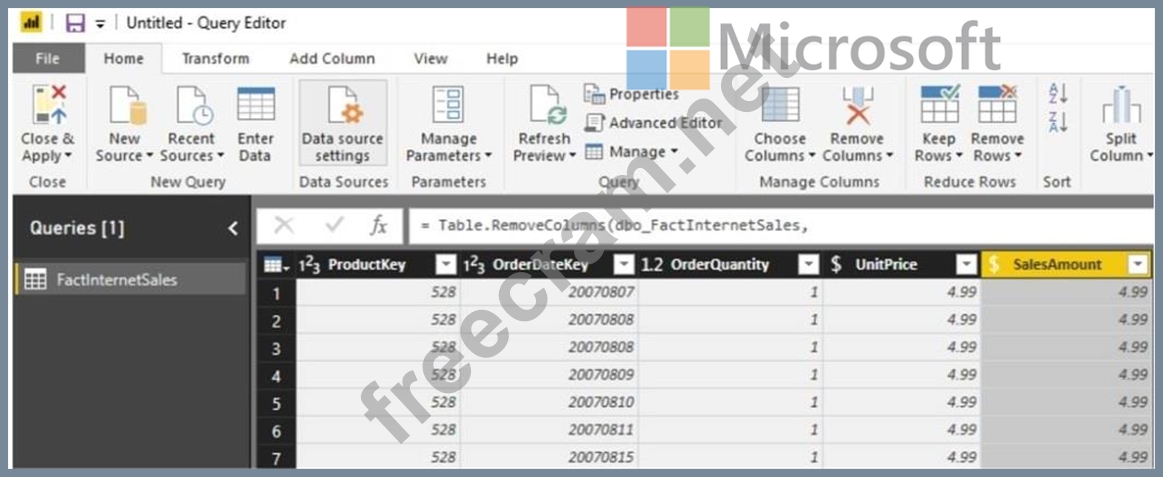Click UnitPrice currency type icon
The image size is (1163, 477).
tap(836, 265)
